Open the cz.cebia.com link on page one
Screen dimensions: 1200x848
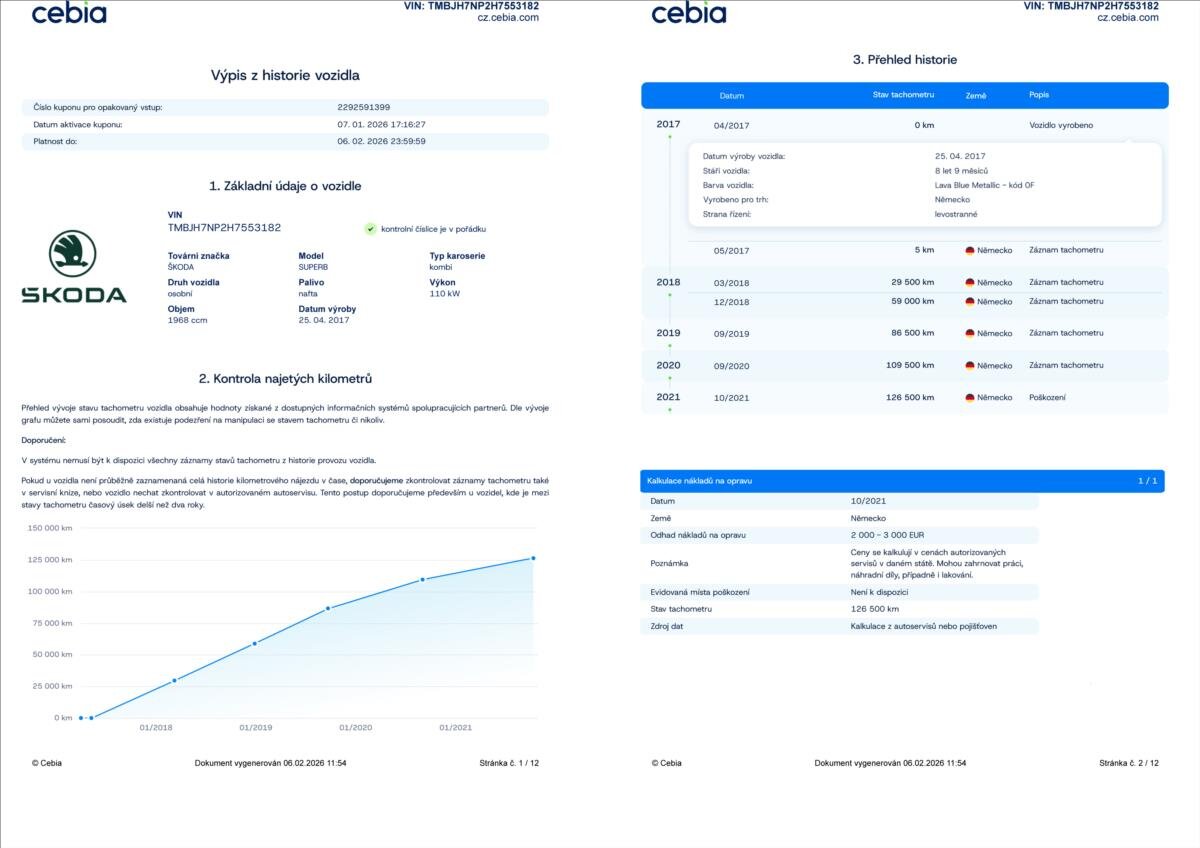508,18
